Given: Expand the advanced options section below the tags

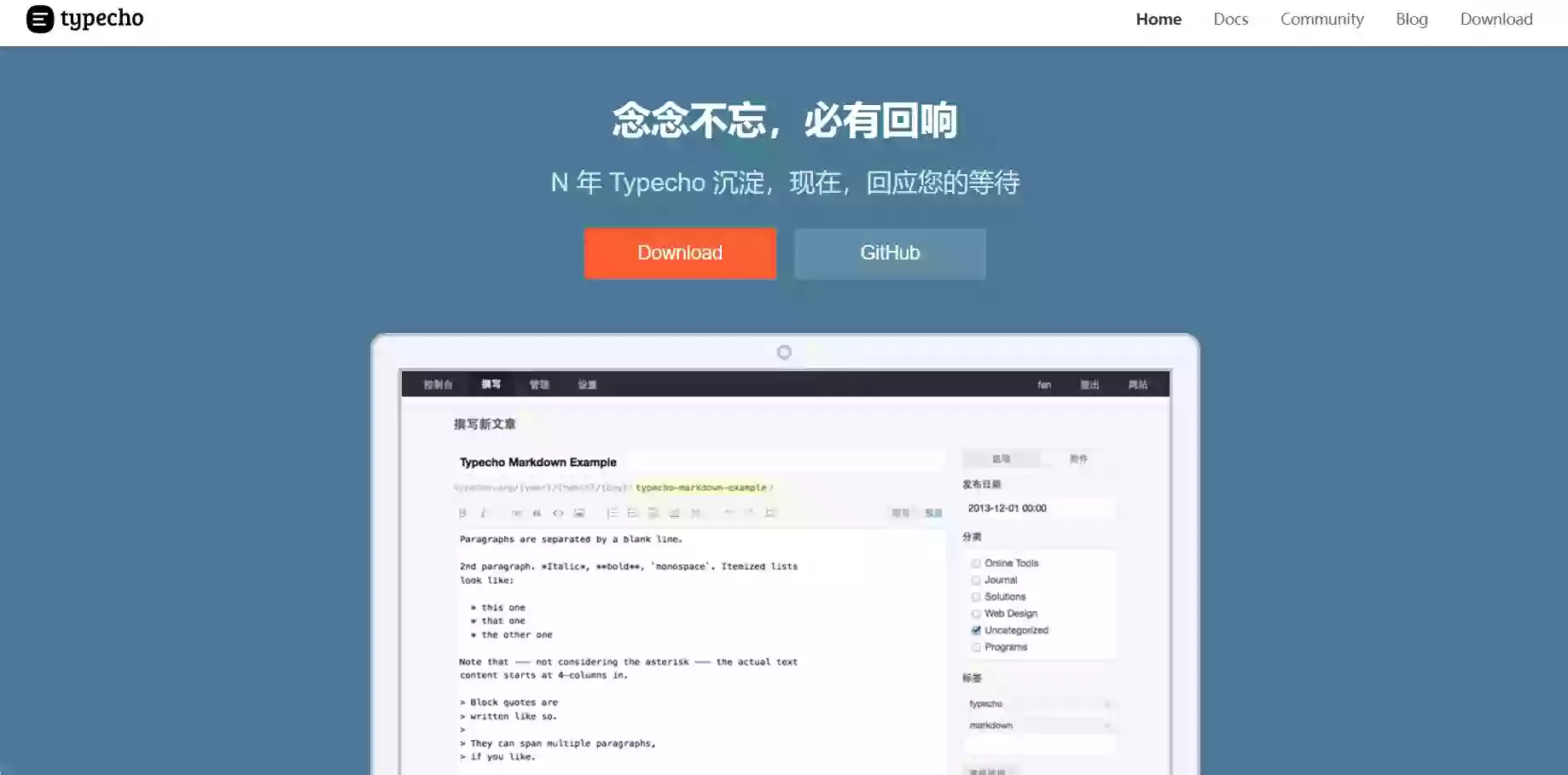Looking at the screenshot, I should pyautogui.click(x=990, y=770).
